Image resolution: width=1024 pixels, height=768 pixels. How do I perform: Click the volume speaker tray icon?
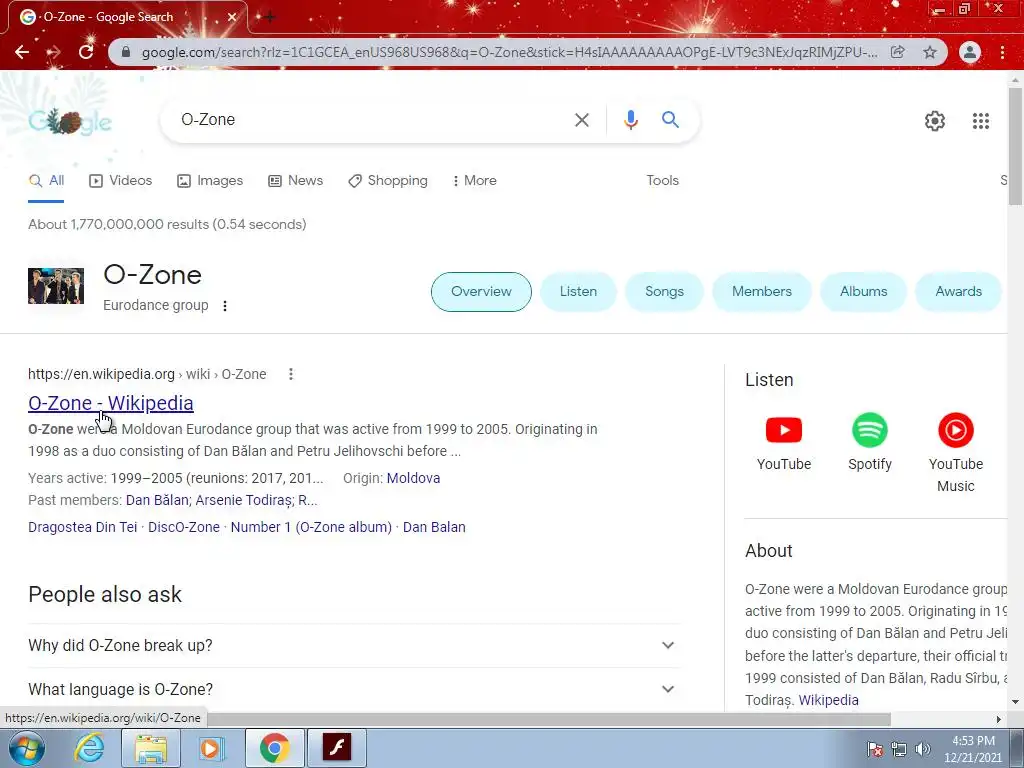[923, 749]
